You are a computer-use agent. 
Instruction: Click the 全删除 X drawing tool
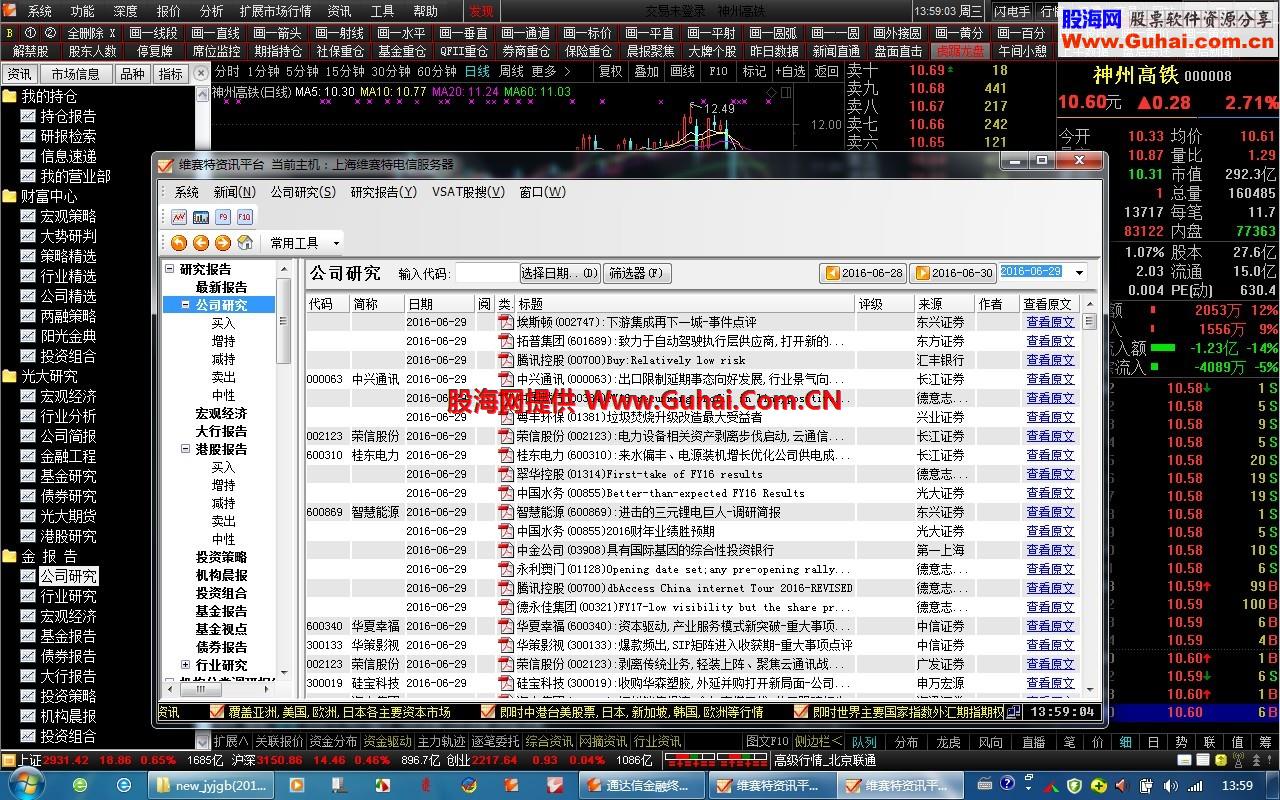[91, 33]
